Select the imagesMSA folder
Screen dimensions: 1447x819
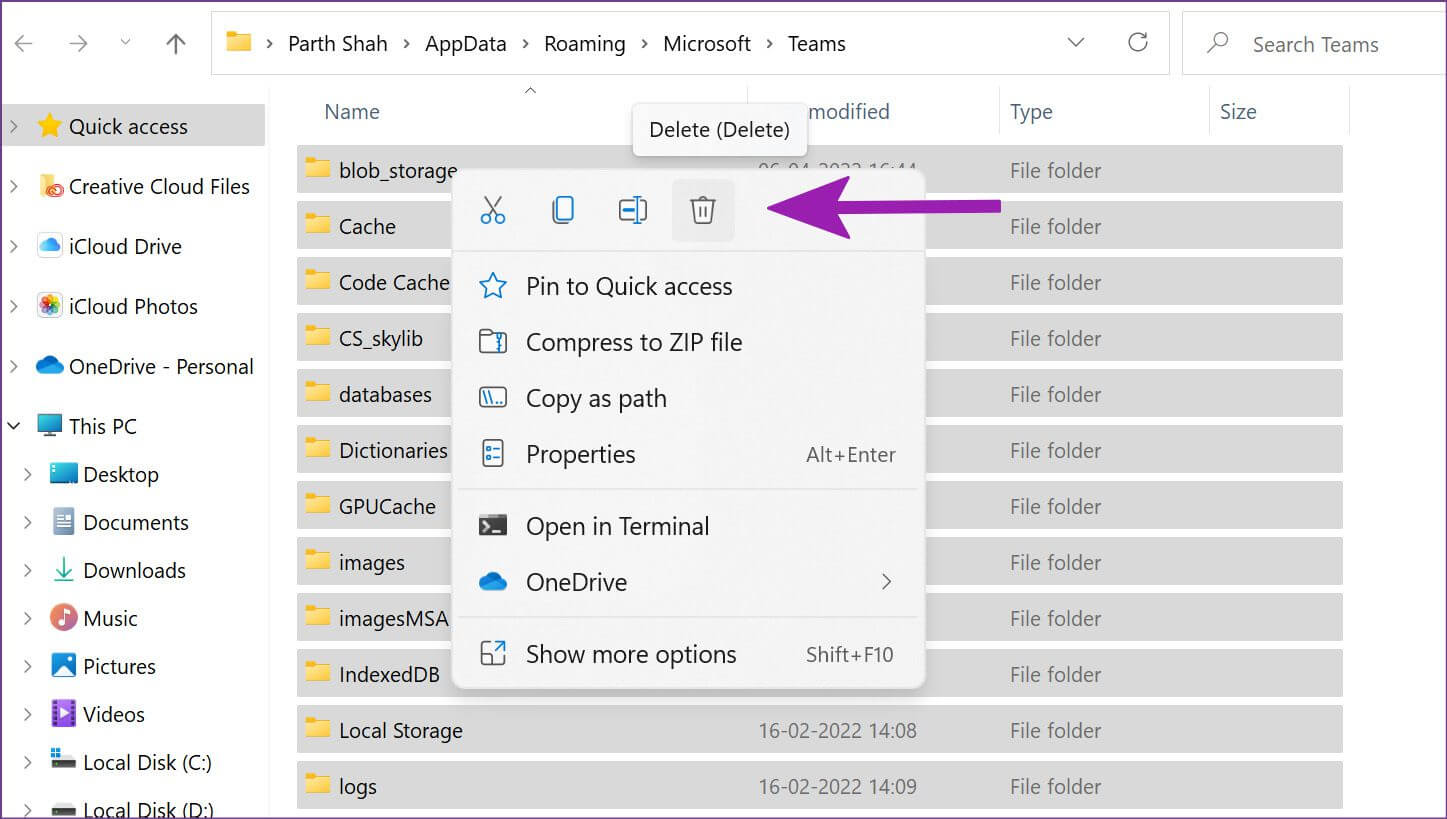[x=375, y=618]
